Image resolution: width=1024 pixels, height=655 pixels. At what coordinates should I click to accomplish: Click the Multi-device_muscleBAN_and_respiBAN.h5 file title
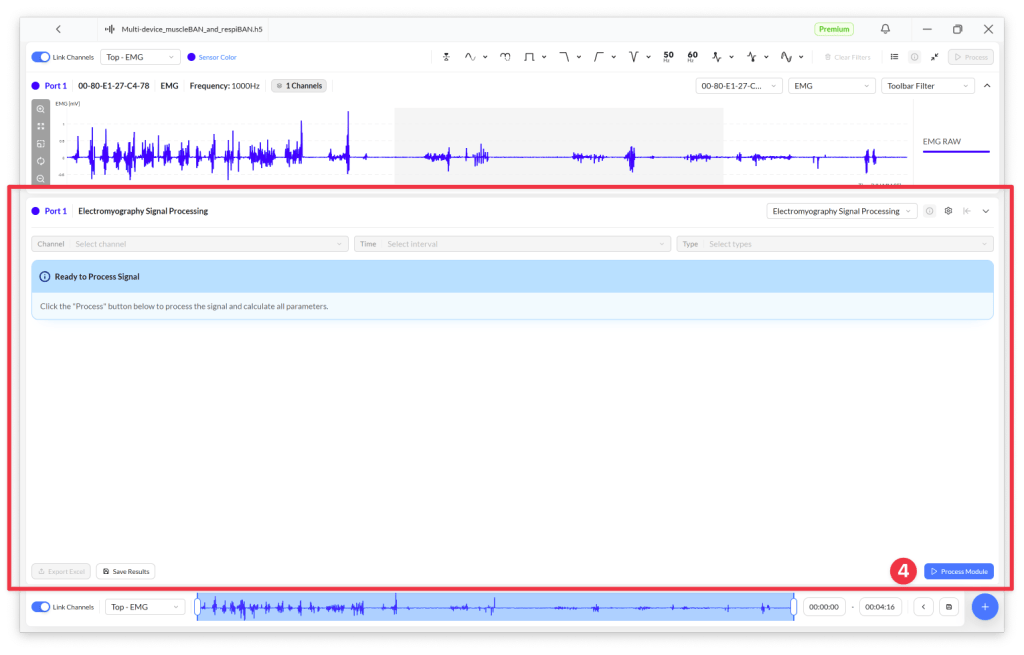click(x=192, y=29)
